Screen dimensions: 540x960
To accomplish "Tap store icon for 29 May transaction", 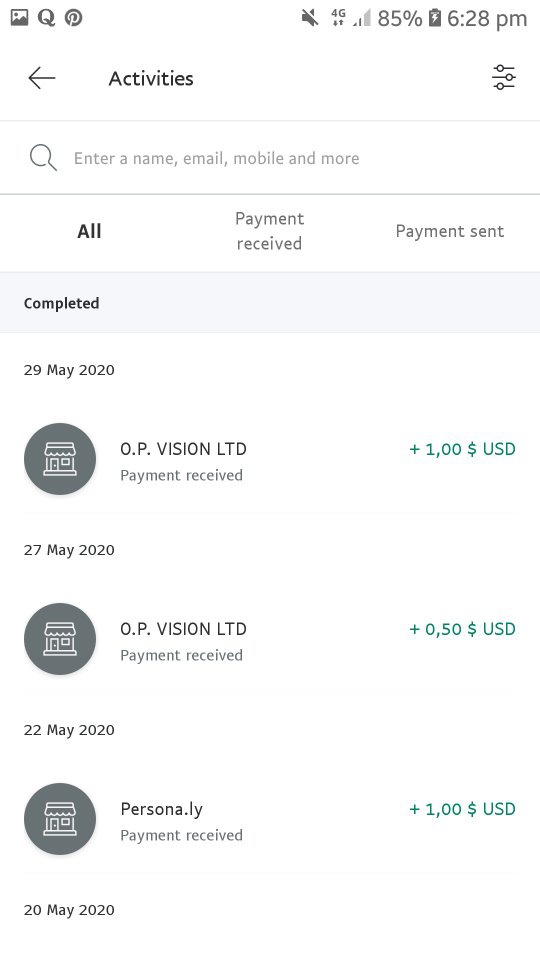I will (x=60, y=459).
